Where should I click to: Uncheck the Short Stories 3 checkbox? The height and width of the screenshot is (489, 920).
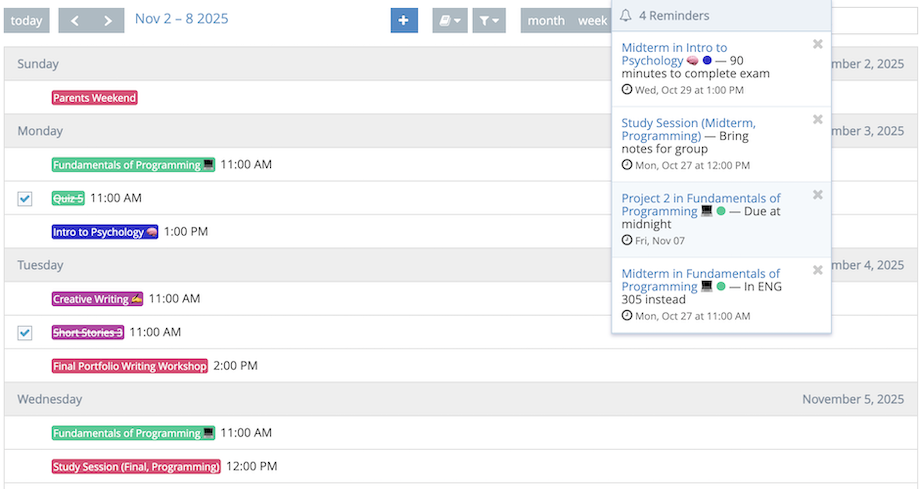click(x=25, y=333)
